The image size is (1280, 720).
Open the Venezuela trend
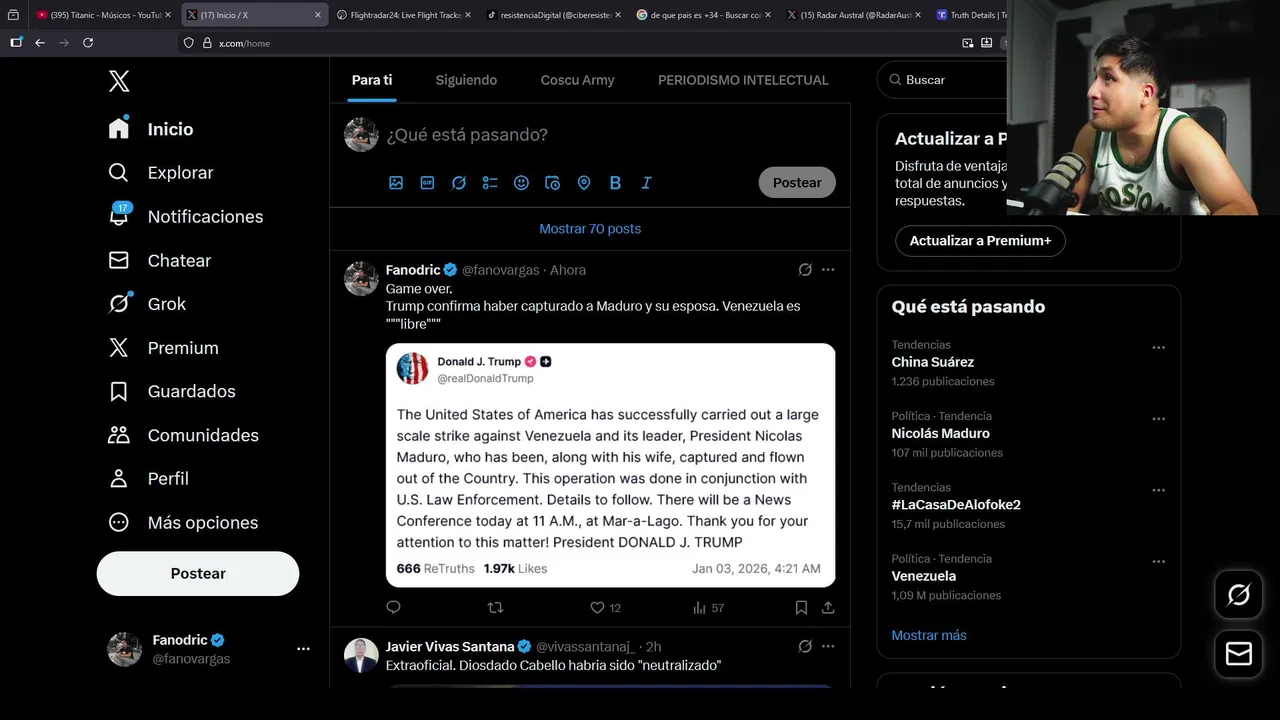pos(924,576)
